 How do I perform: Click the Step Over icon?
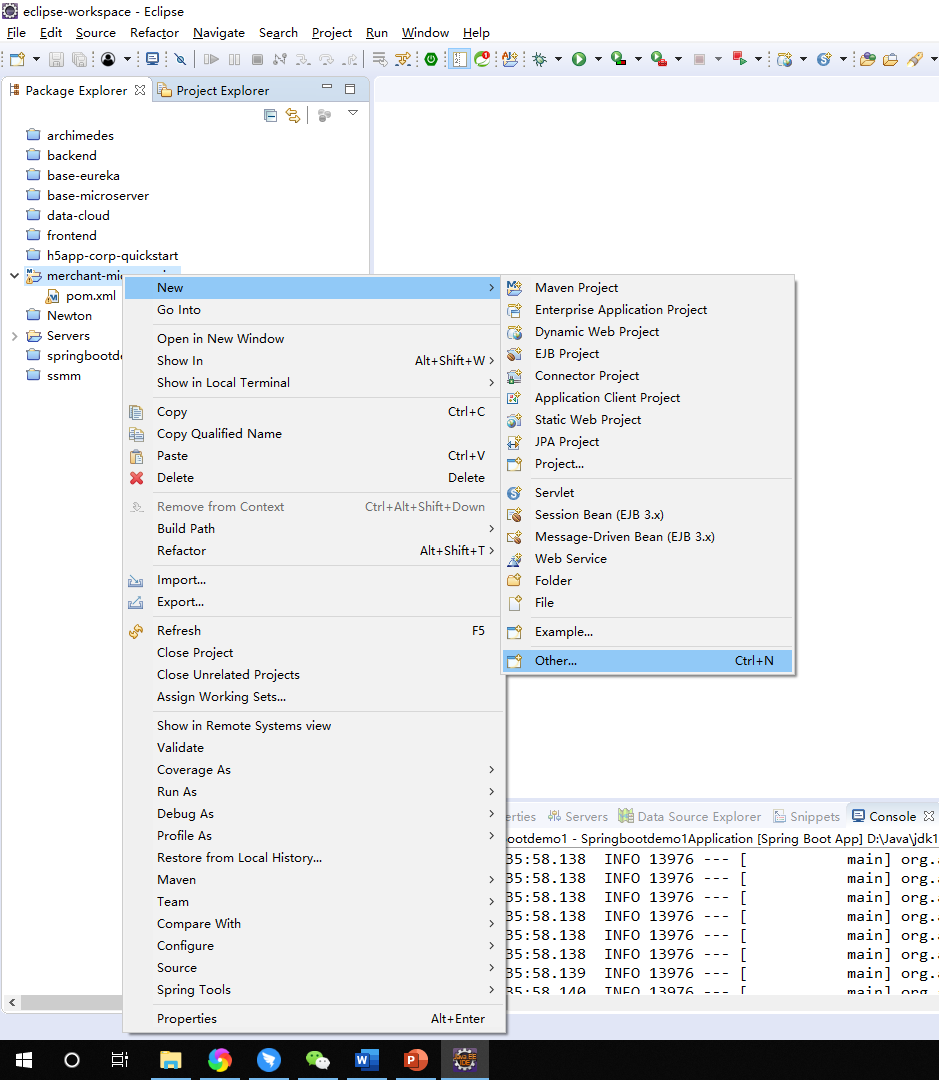pos(326,59)
